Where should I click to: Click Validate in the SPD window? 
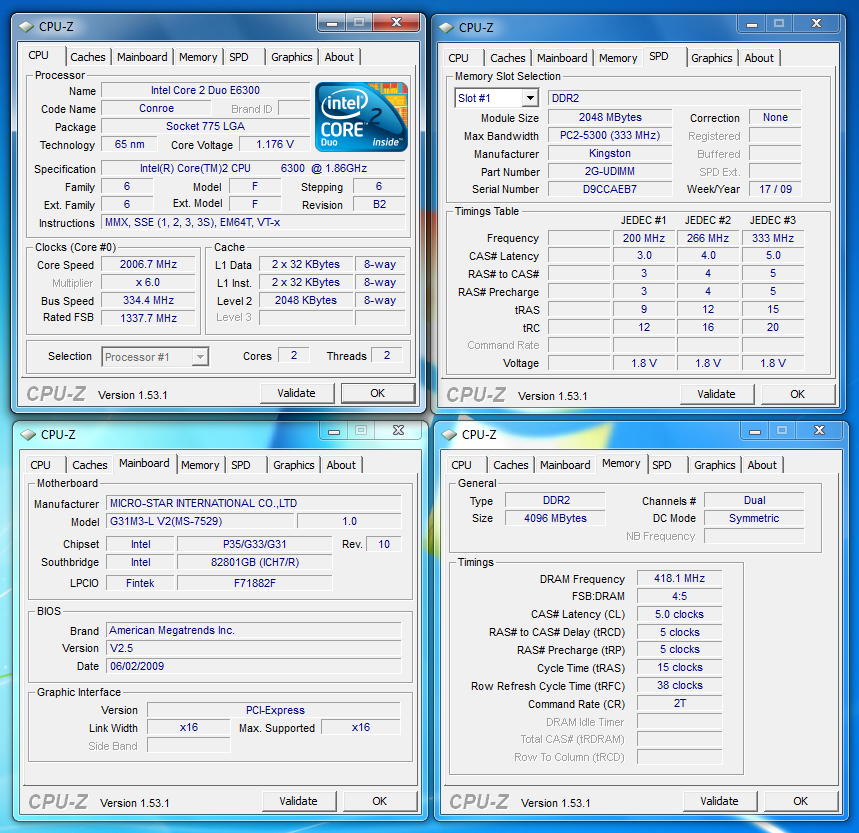716,394
